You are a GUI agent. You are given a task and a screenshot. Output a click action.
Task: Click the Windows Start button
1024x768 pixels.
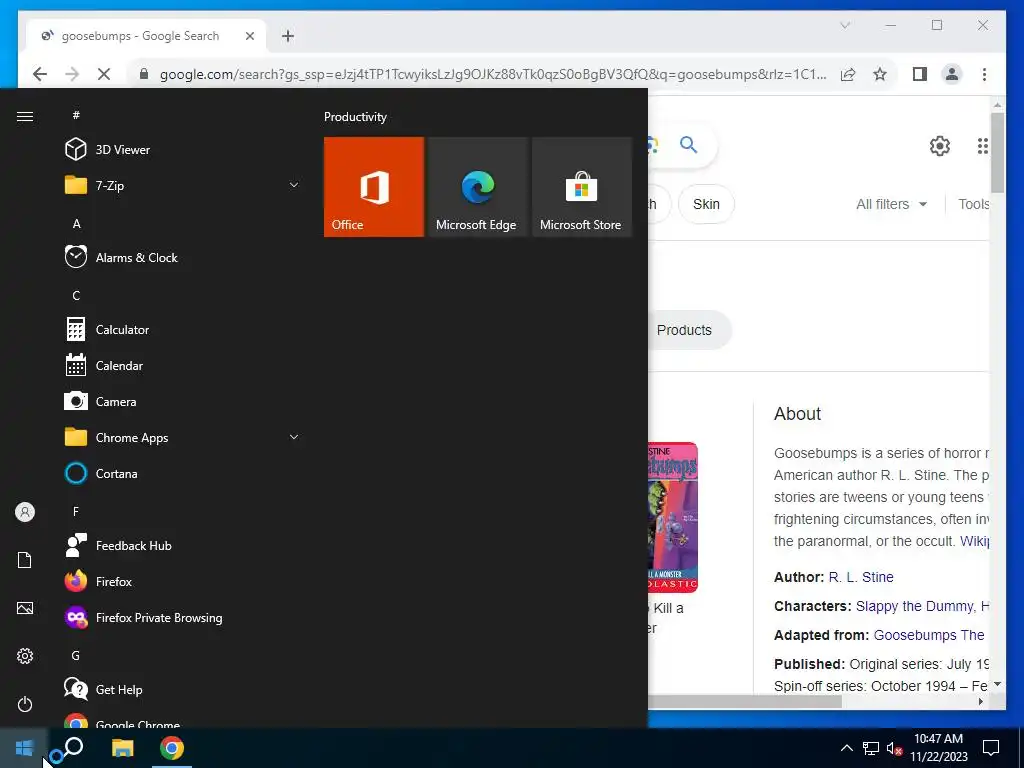coord(24,748)
